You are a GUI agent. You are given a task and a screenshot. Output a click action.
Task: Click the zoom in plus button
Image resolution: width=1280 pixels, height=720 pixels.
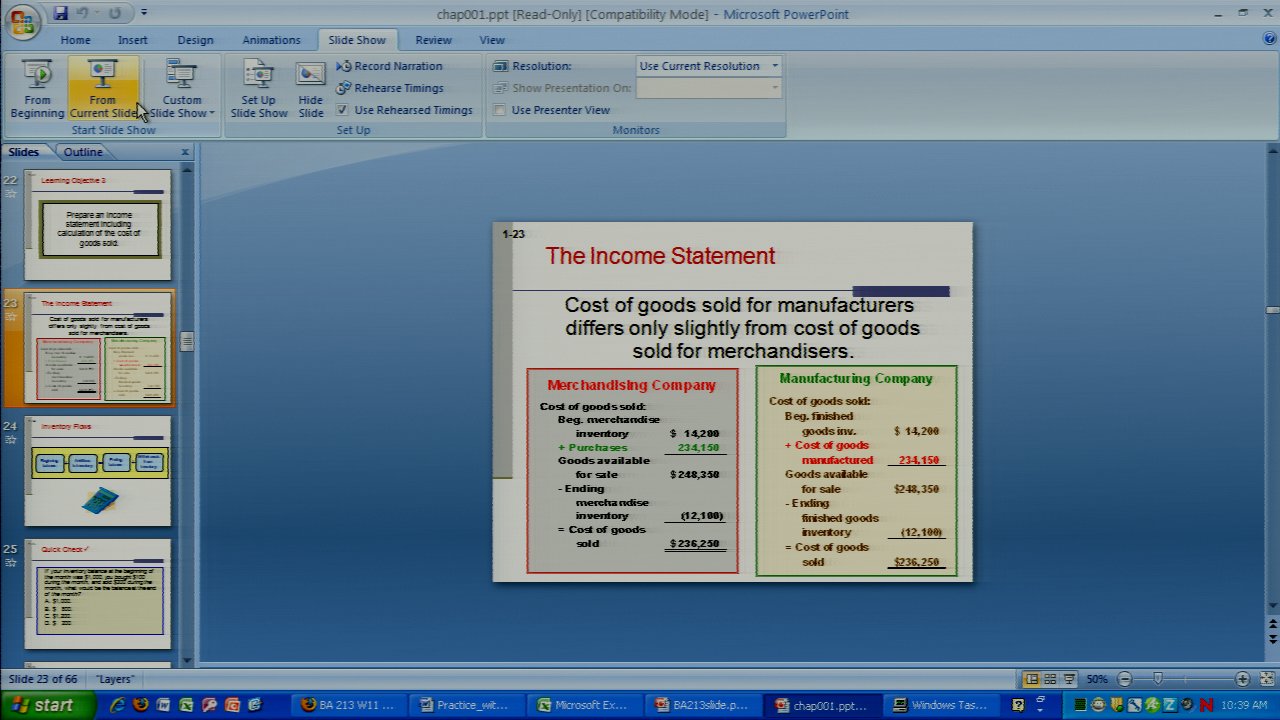point(1242,679)
